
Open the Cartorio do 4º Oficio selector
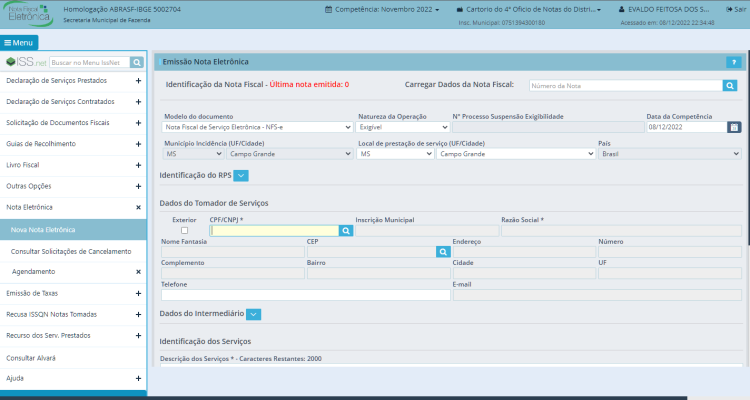[x=529, y=9]
